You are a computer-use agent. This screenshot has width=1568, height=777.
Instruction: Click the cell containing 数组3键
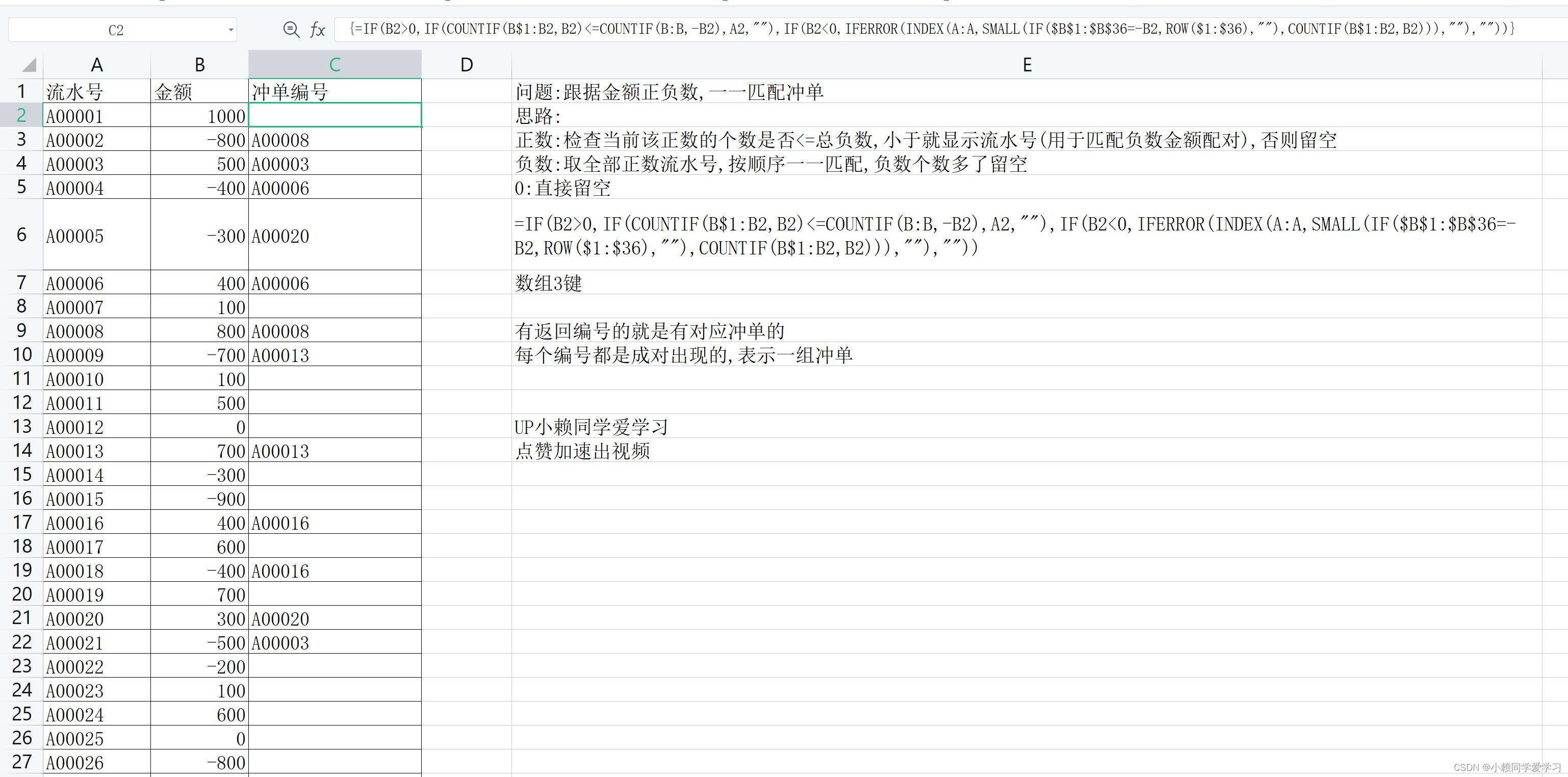(x=548, y=283)
